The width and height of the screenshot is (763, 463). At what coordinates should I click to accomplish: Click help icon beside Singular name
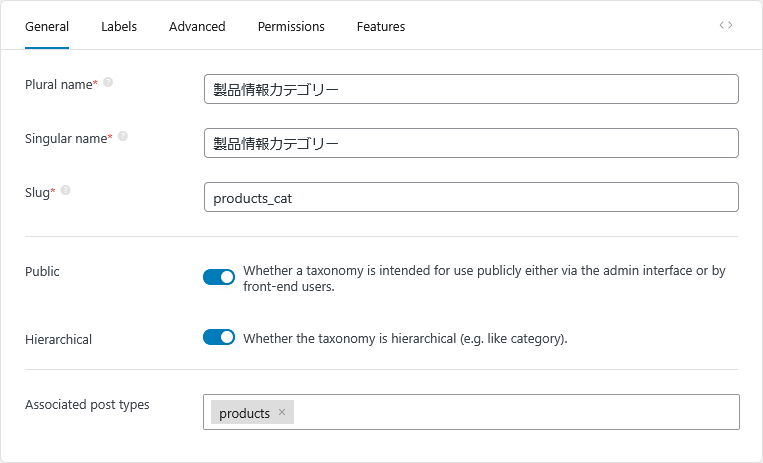123,137
